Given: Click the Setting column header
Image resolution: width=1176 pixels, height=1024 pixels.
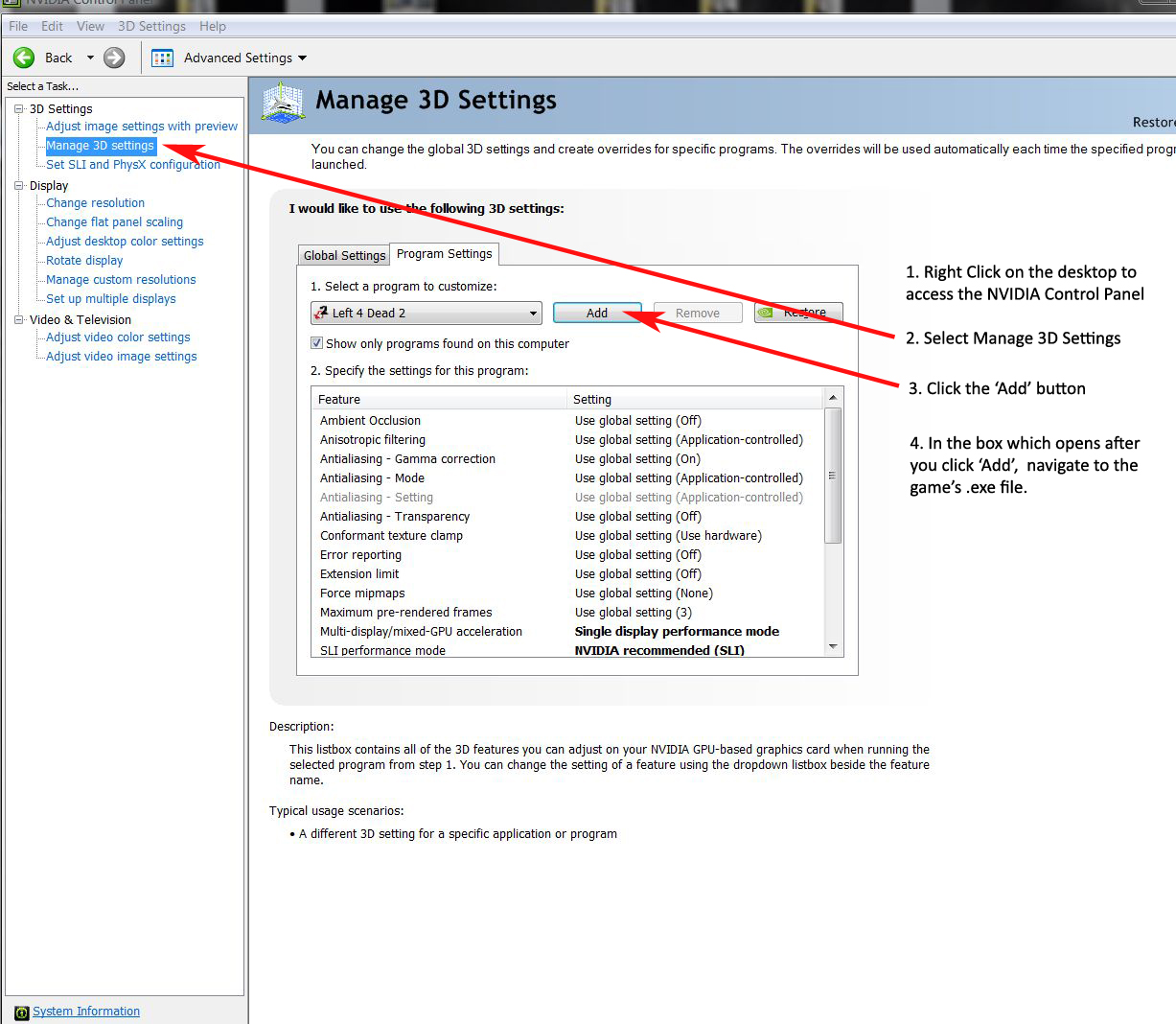Looking at the screenshot, I should coord(695,399).
